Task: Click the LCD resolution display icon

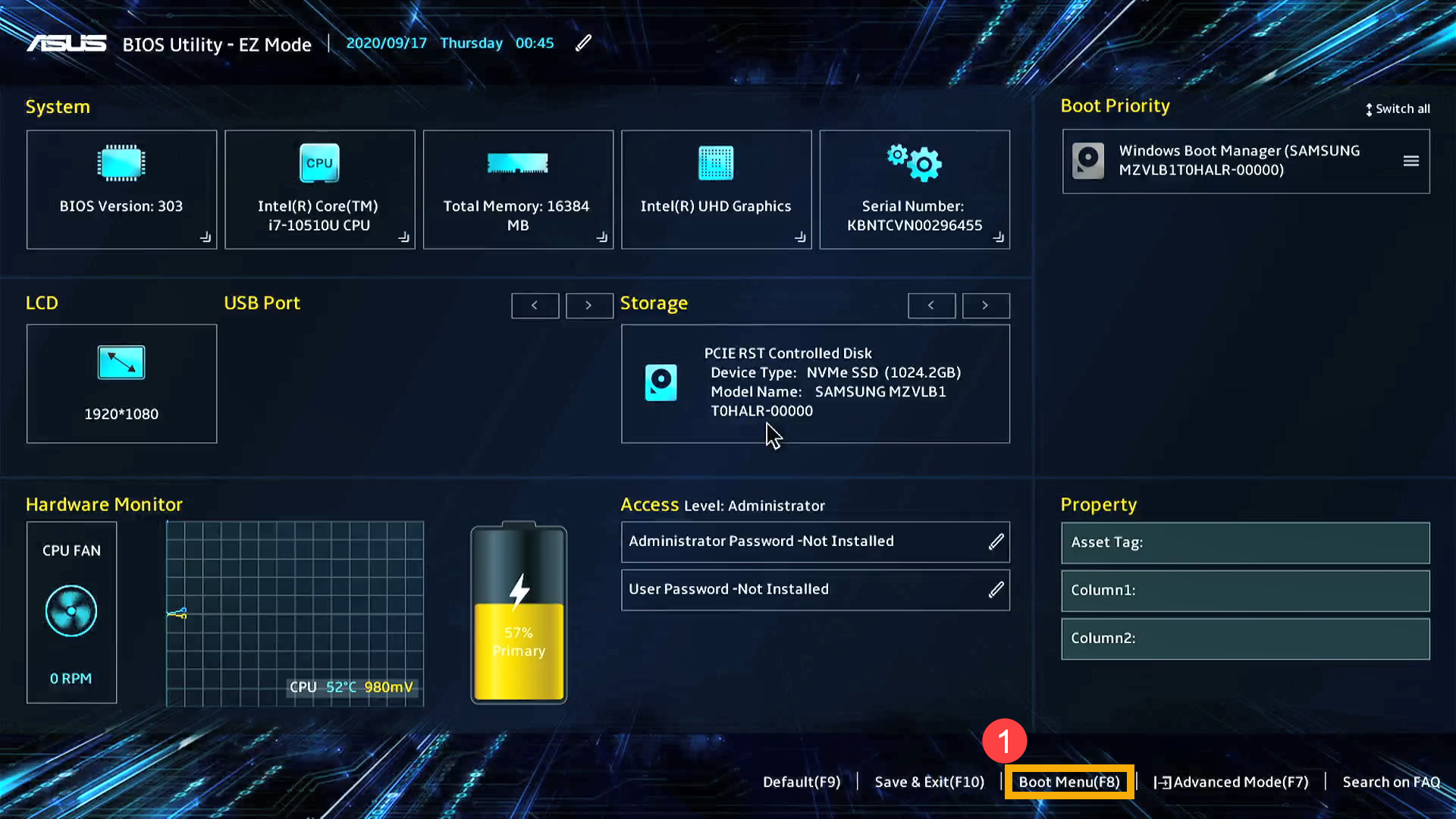Action: coord(121,362)
